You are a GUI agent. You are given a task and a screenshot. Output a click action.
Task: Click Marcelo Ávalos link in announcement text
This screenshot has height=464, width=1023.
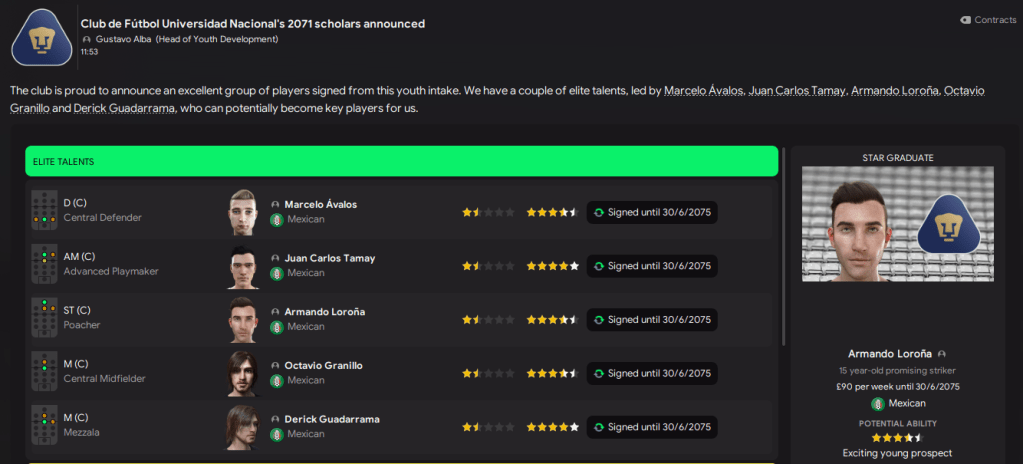pos(704,91)
